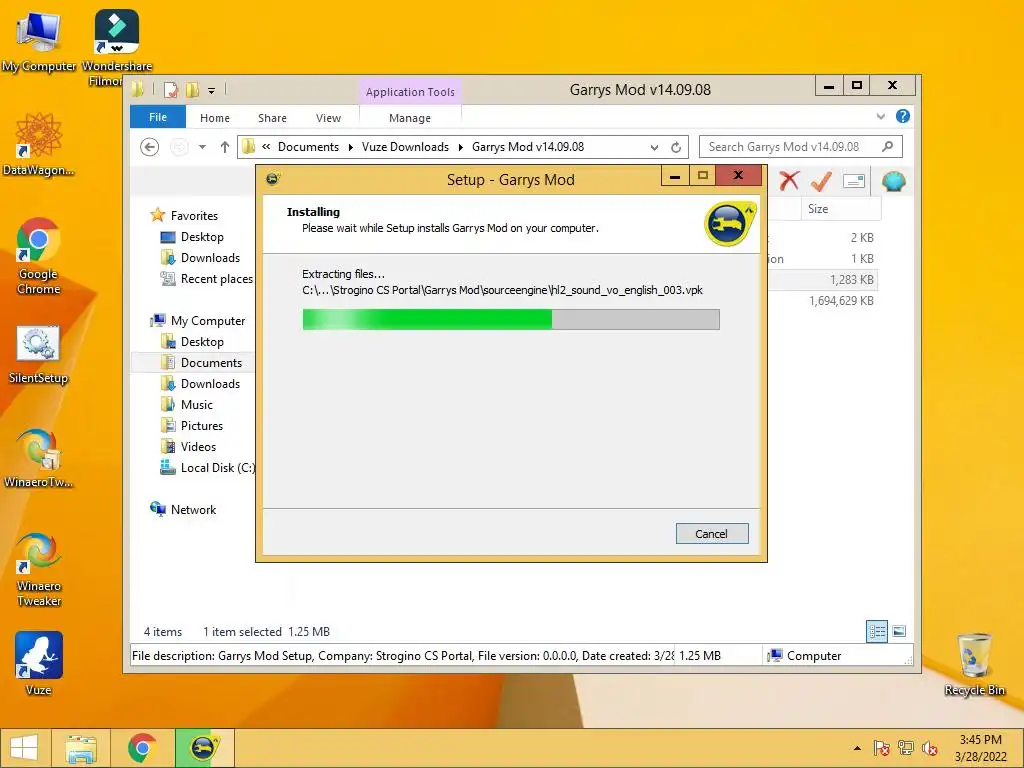Open the Recycle Bin
Image resolution: width=1024 pixels, height=768 pixels.
pos(974,664)
